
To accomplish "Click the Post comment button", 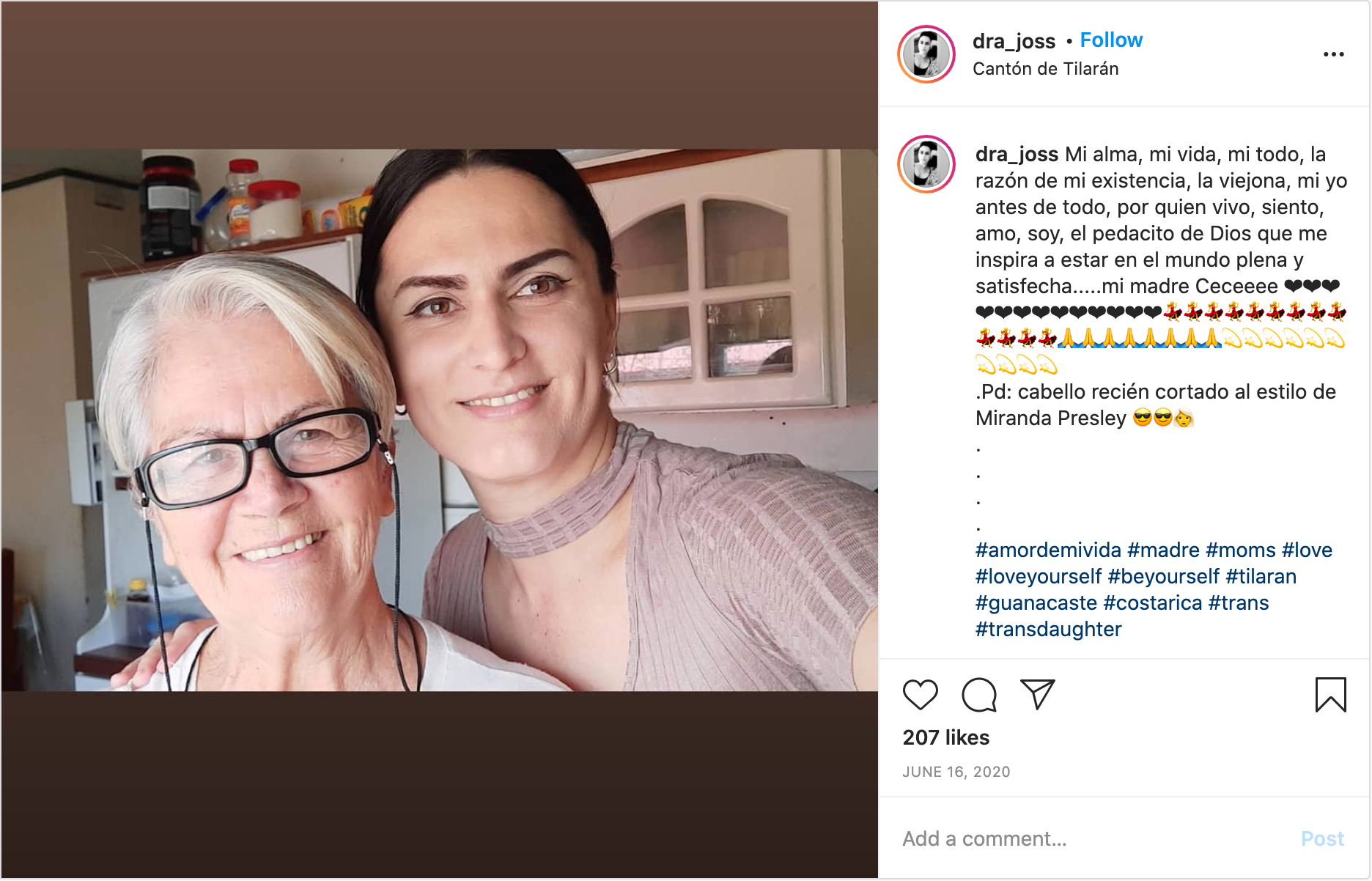I will (x=1321, y=838).
